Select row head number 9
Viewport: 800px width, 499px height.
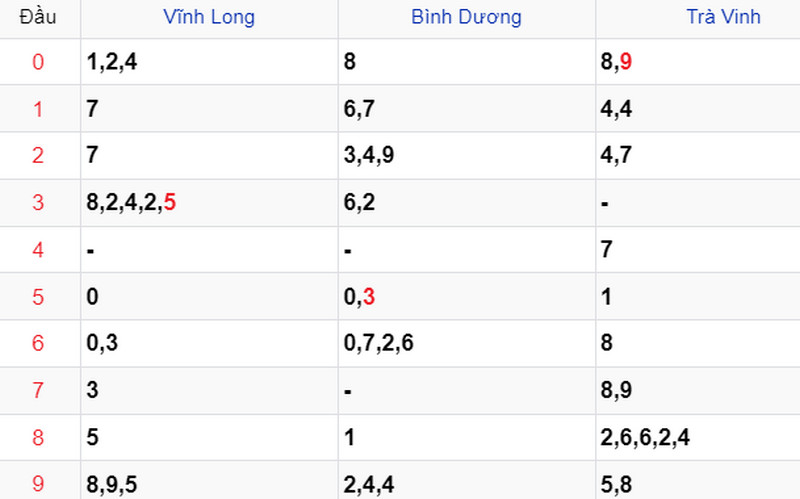[38, 483]
